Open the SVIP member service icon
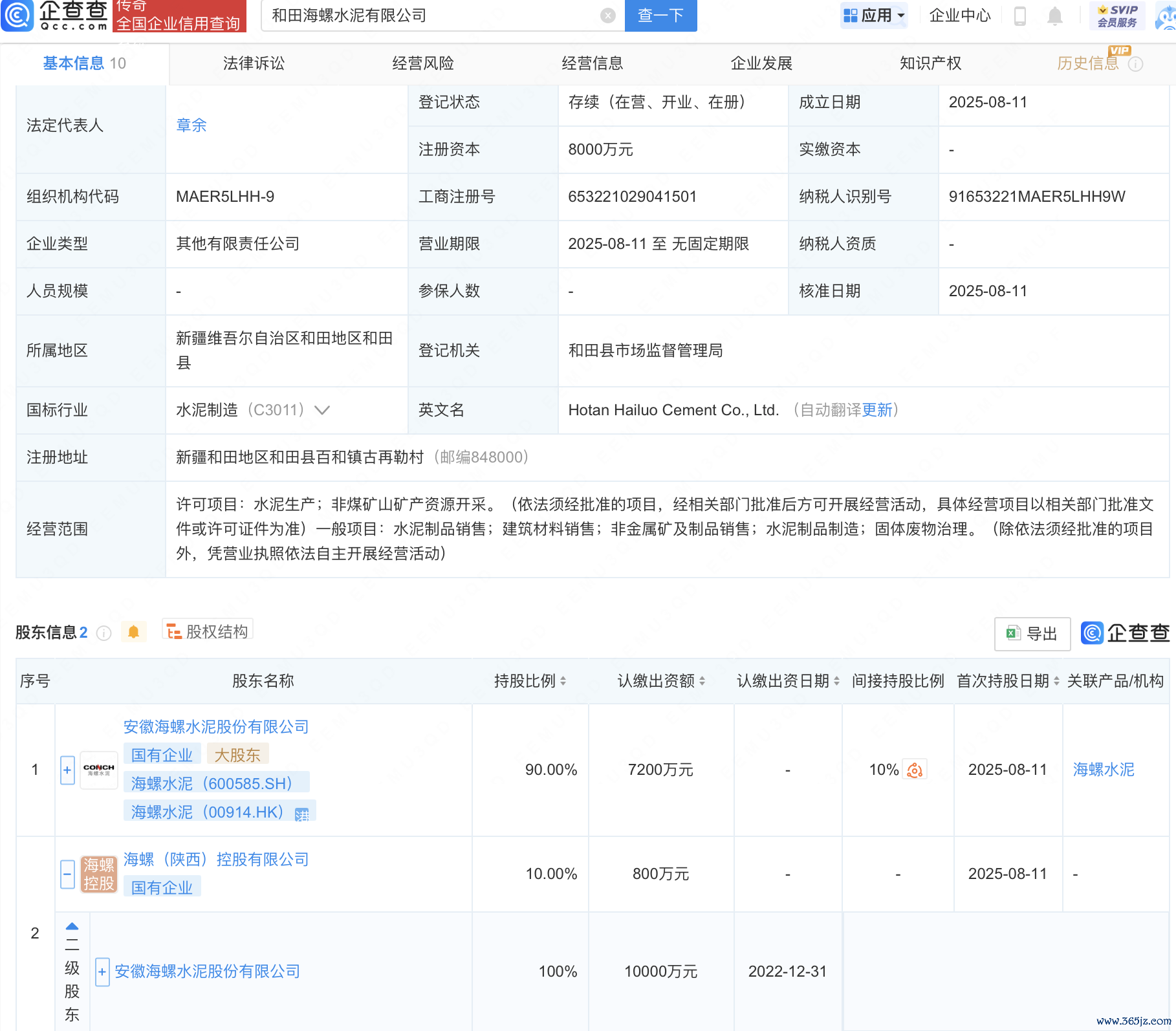Viewport: 1176px width, 1031px height. pyautogui.click(x=1117, y=16)
